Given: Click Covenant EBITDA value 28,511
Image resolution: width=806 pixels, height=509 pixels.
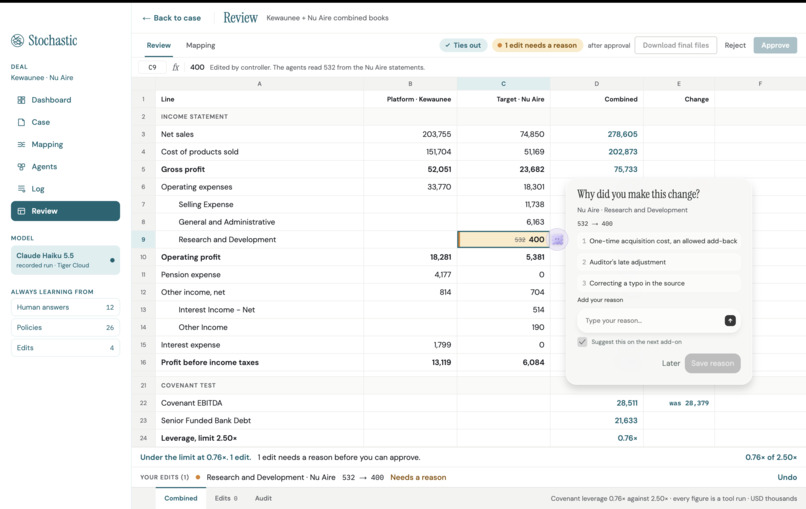Looking at the screenshot, I should coord(627,403).
